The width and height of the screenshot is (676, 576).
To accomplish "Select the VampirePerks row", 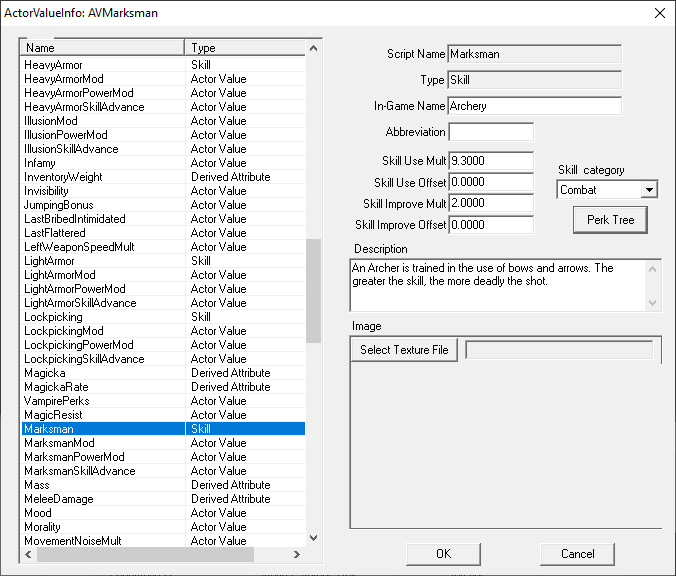I will (x=163, y=401).
